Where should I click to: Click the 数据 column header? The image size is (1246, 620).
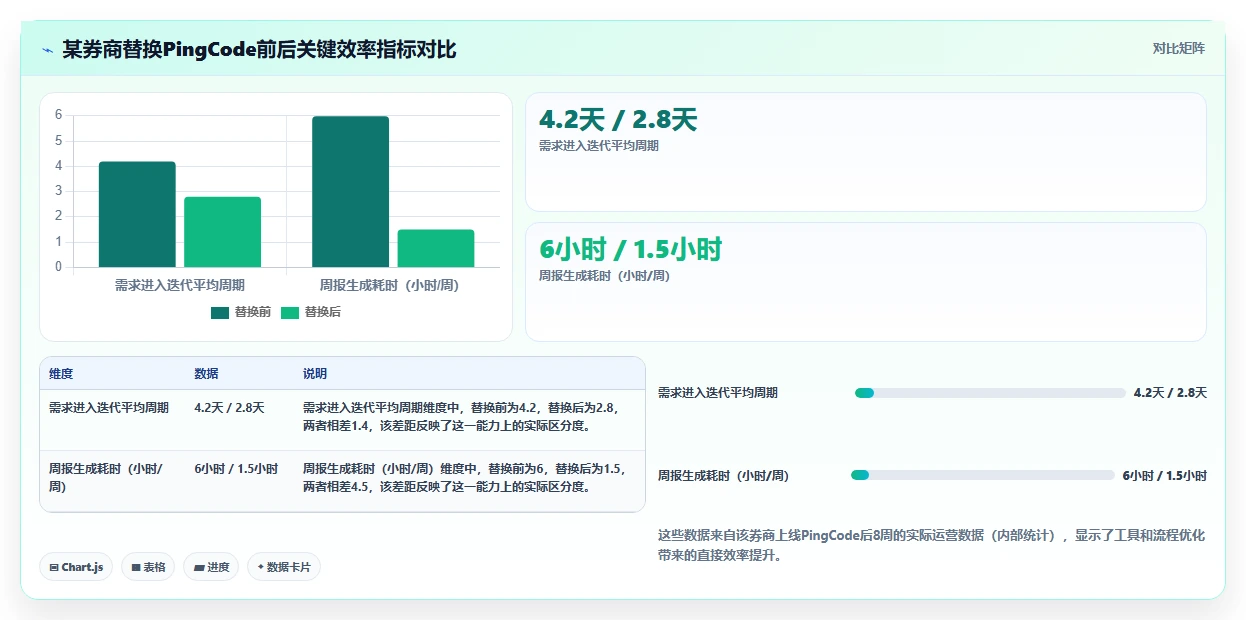(206, 374)
